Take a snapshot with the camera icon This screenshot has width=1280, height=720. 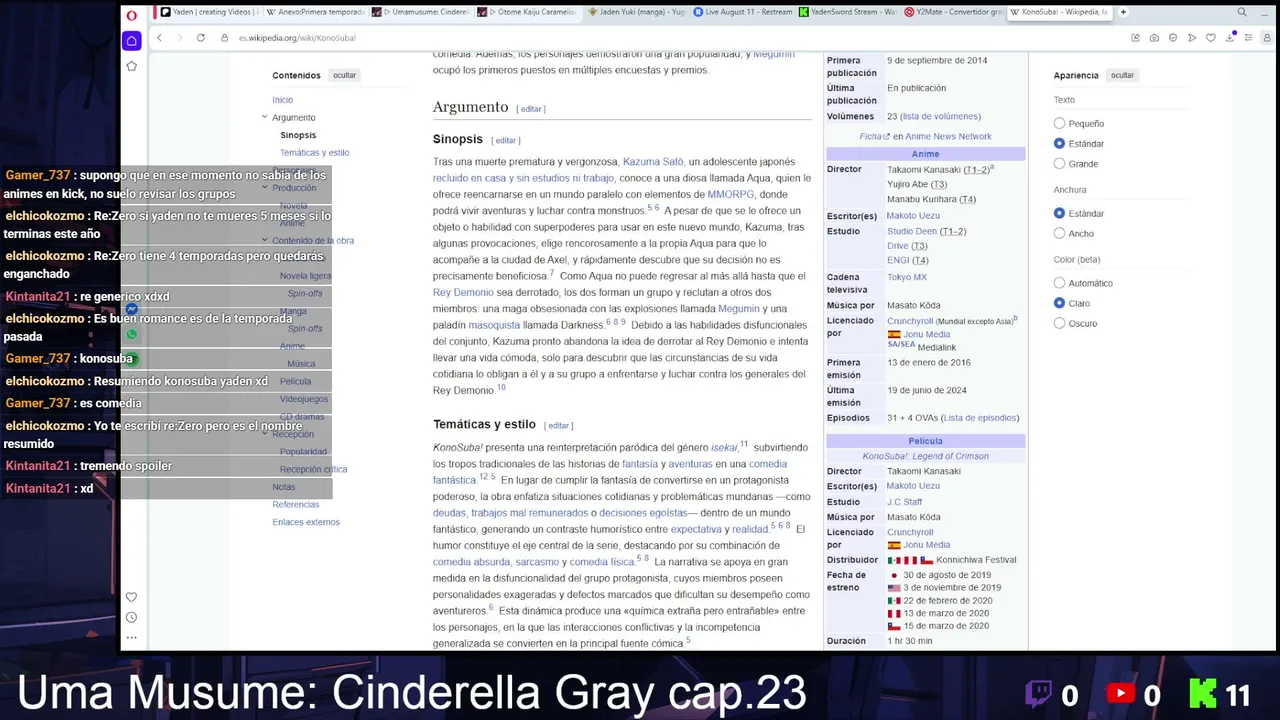pos(1154,38)
